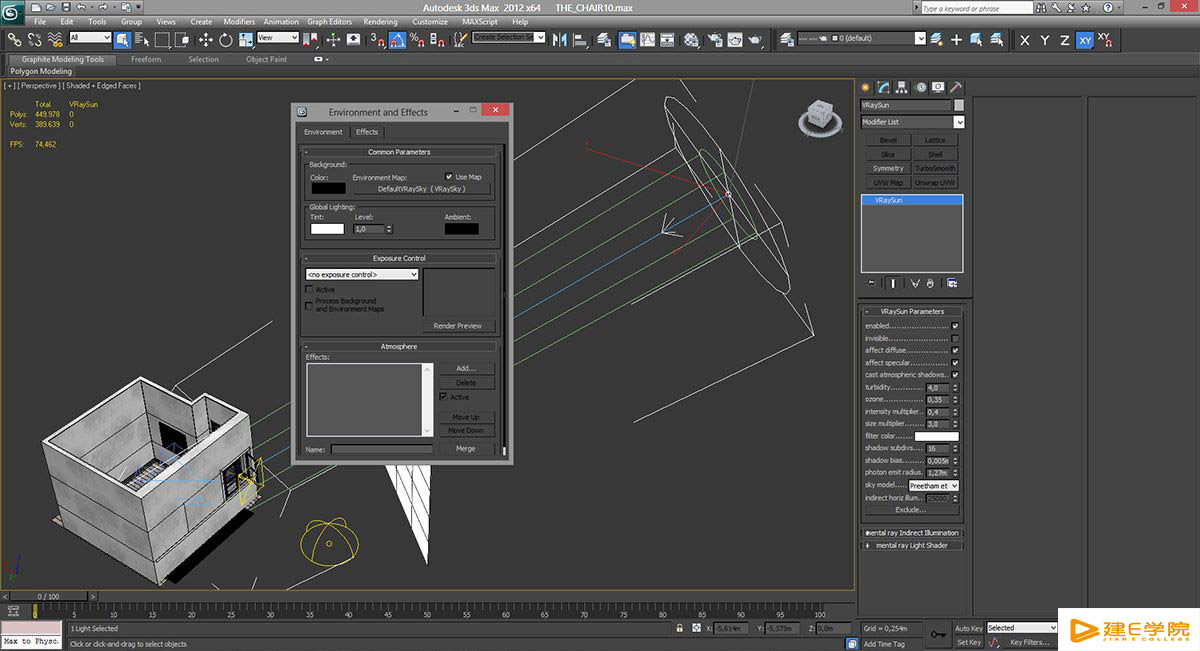Switch to the Utilities hammer panel
The width and height of the screenshot is (1200, 651).
click(x=956, y=87)
